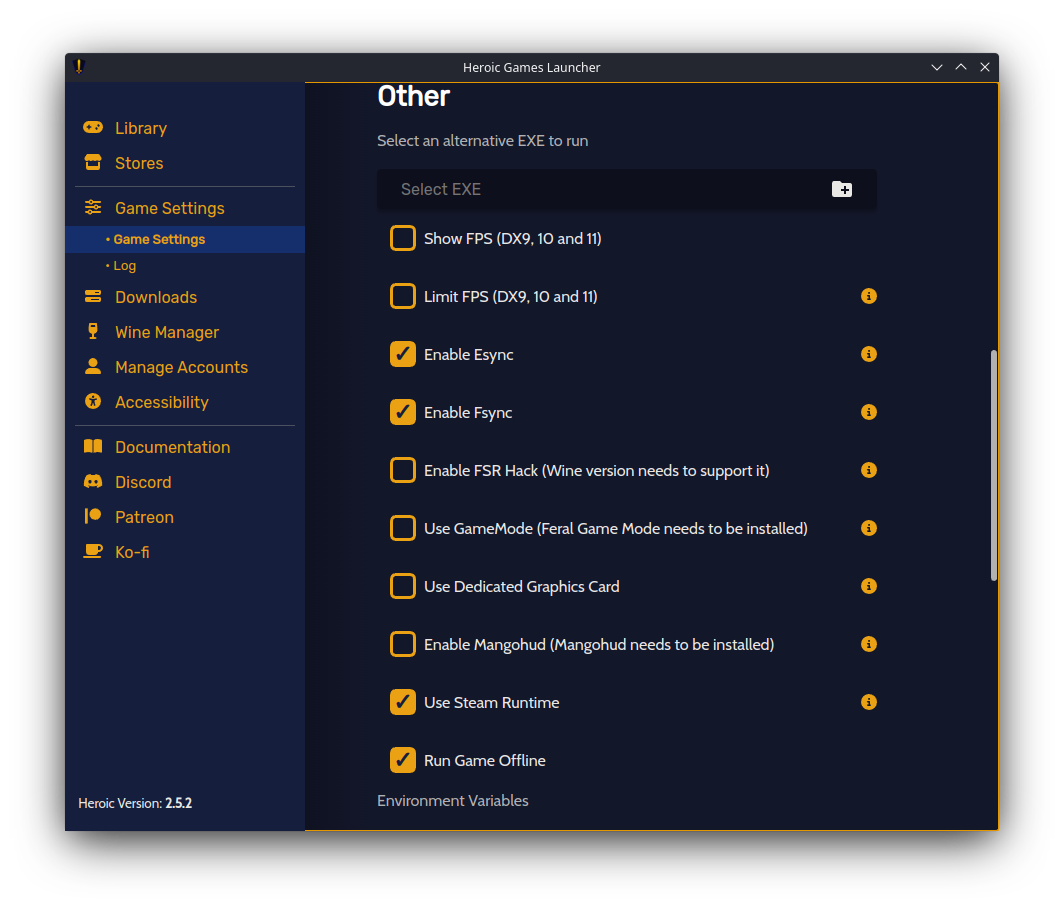Click the Game Settings sliders icon

[93, 208]
